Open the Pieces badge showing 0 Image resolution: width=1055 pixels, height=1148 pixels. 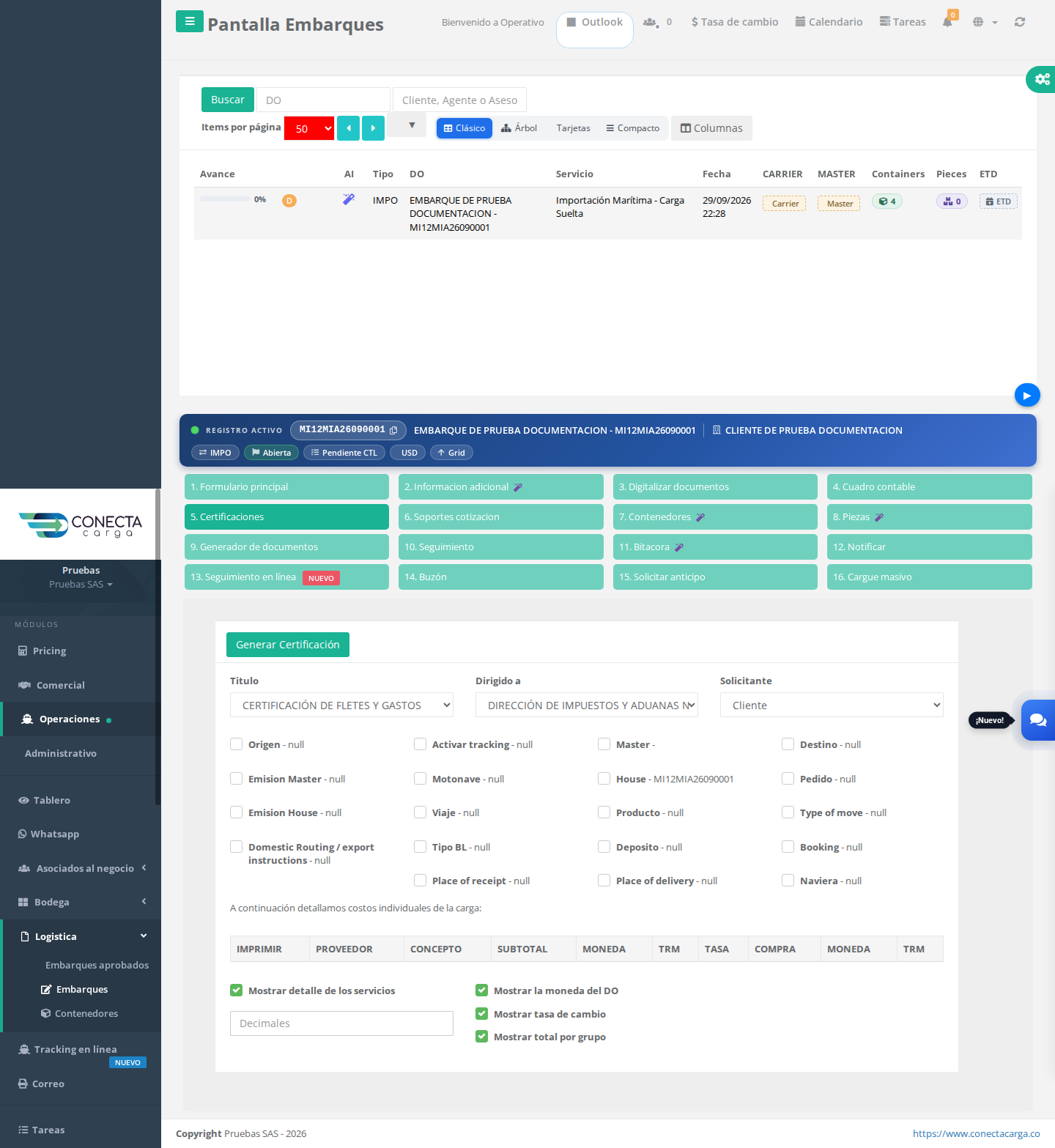(952, 201)
